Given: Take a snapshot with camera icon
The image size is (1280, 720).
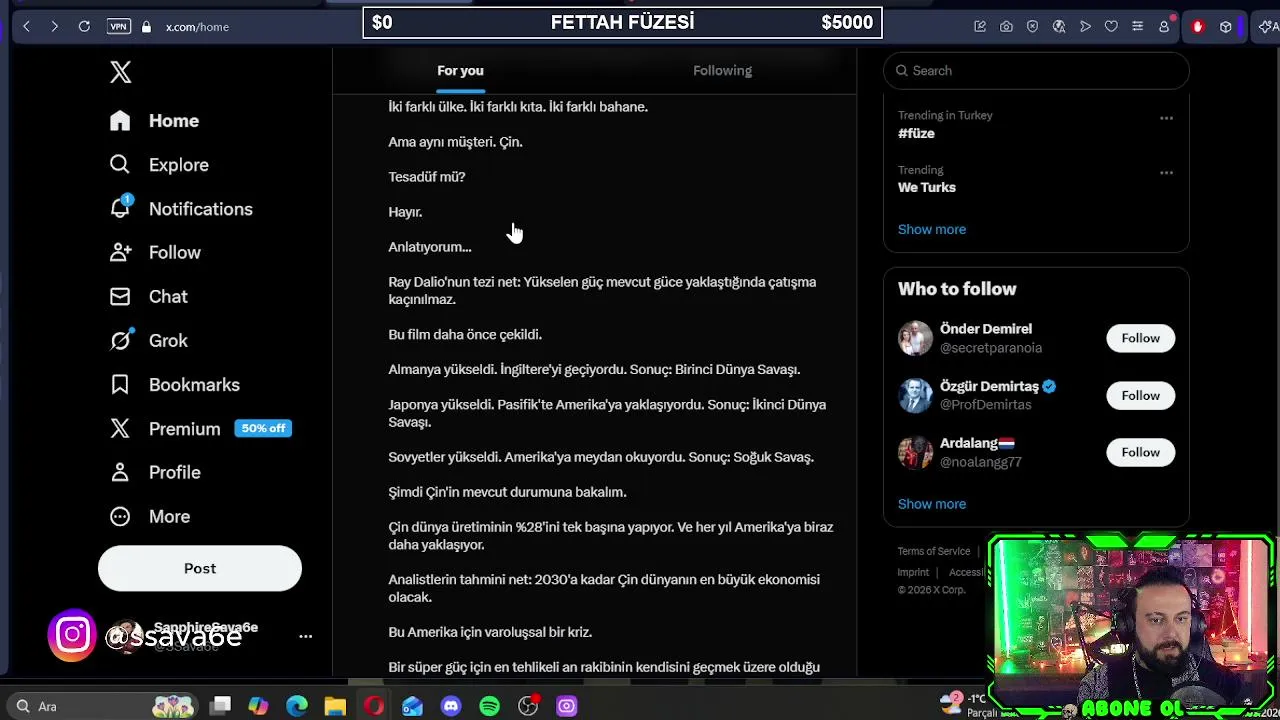Looking at the screenshot, I should pos(1006,27).
